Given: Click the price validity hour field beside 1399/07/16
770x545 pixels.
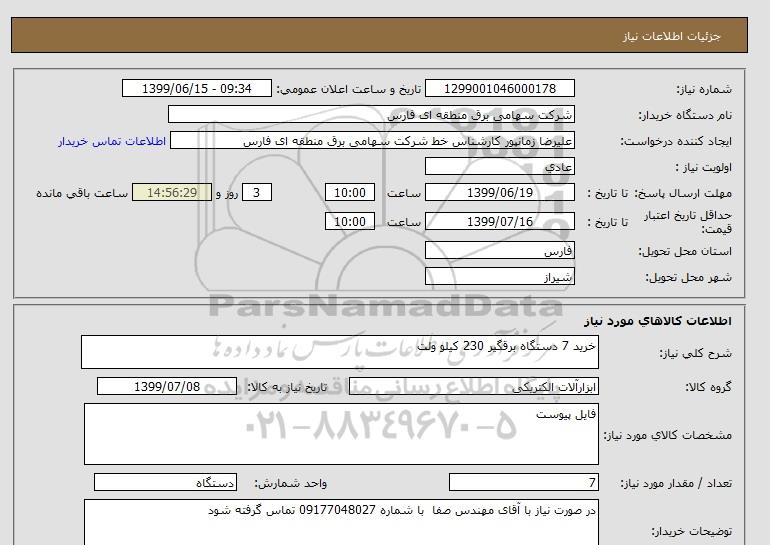Looking at the screenshot, I should pos(350,221).
